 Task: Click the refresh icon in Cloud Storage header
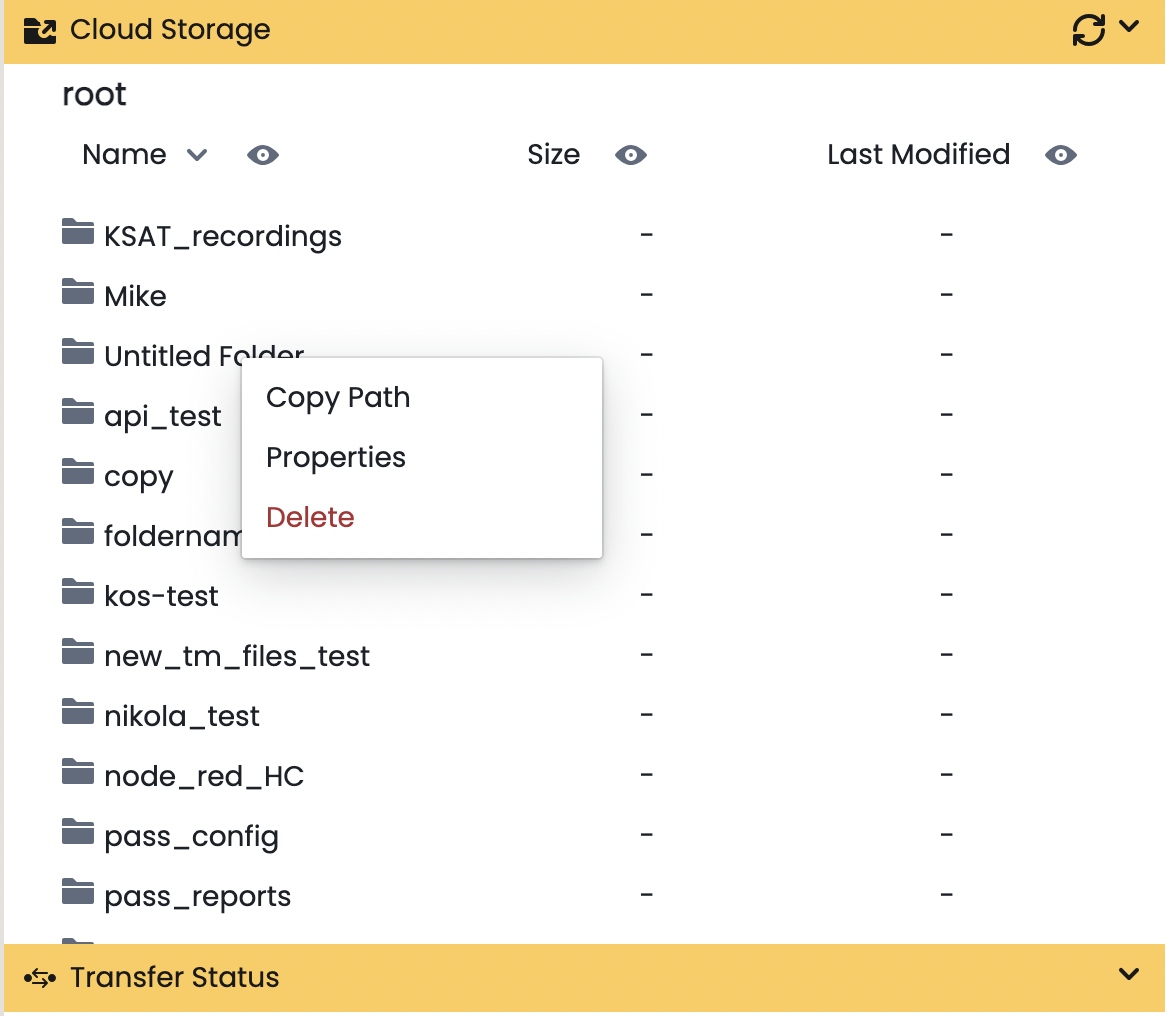click(1088, 30)
